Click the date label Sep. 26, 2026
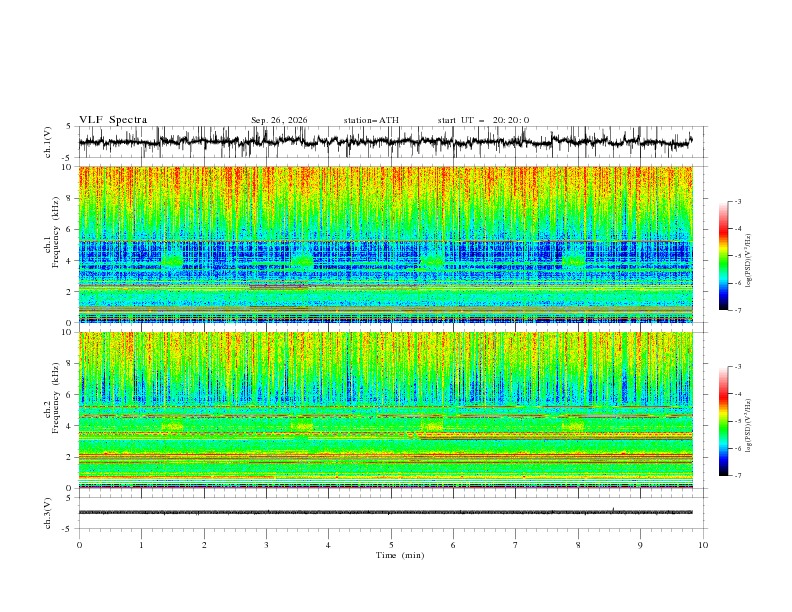Image resolution: width=792 pixels, height=612 pixels. (279, 120)
